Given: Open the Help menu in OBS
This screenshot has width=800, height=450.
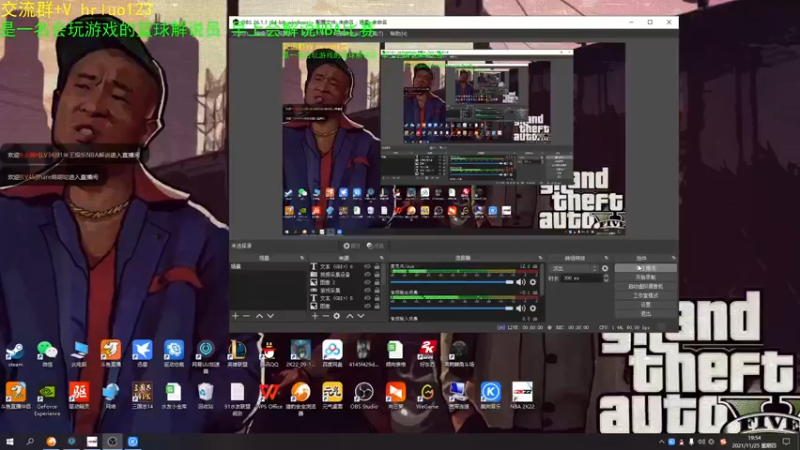Looking at the screenshot, I should pyautogui.click(x=398, y=34).
